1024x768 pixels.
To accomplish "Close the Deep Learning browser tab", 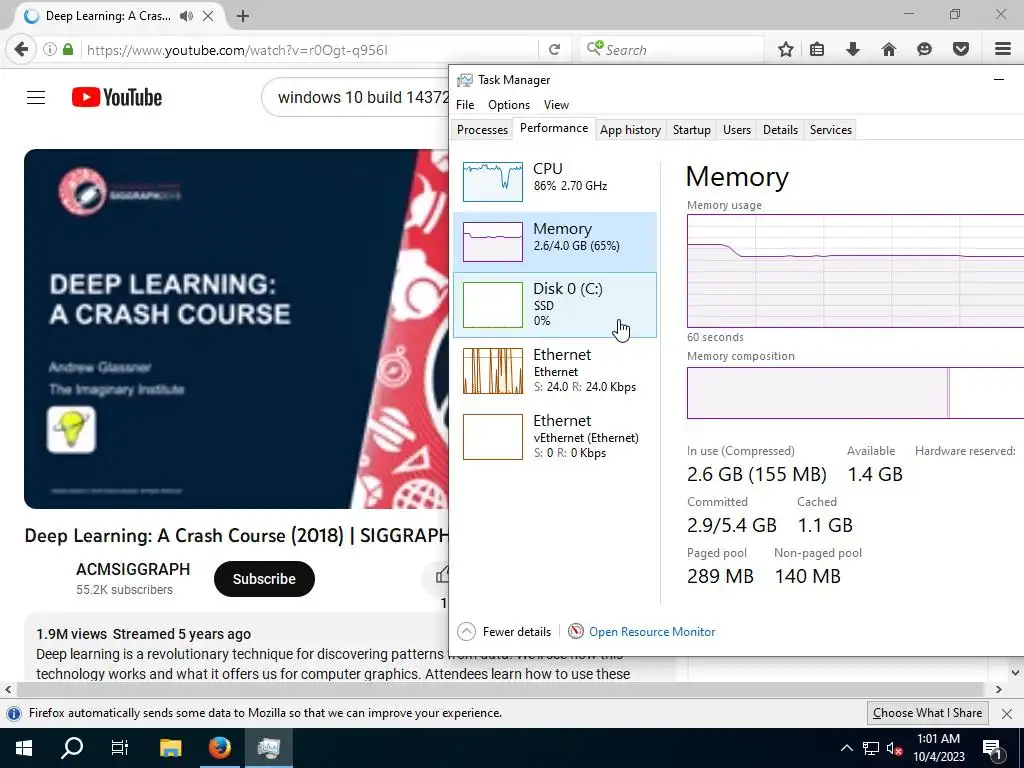I will tap(208, 16).
